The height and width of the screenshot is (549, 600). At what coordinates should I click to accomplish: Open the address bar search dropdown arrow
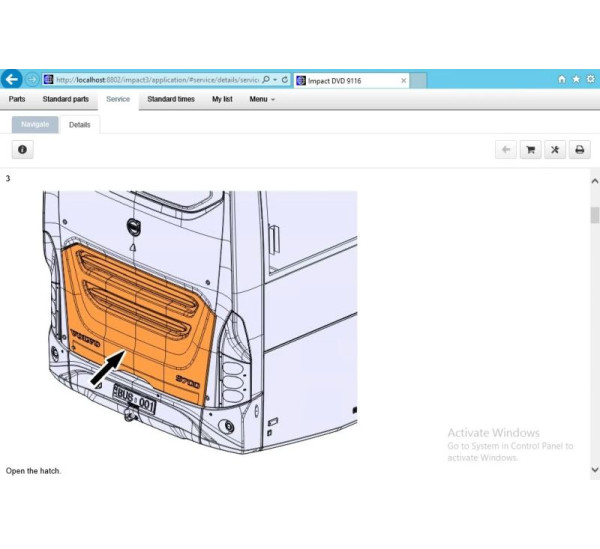point(275,80)
